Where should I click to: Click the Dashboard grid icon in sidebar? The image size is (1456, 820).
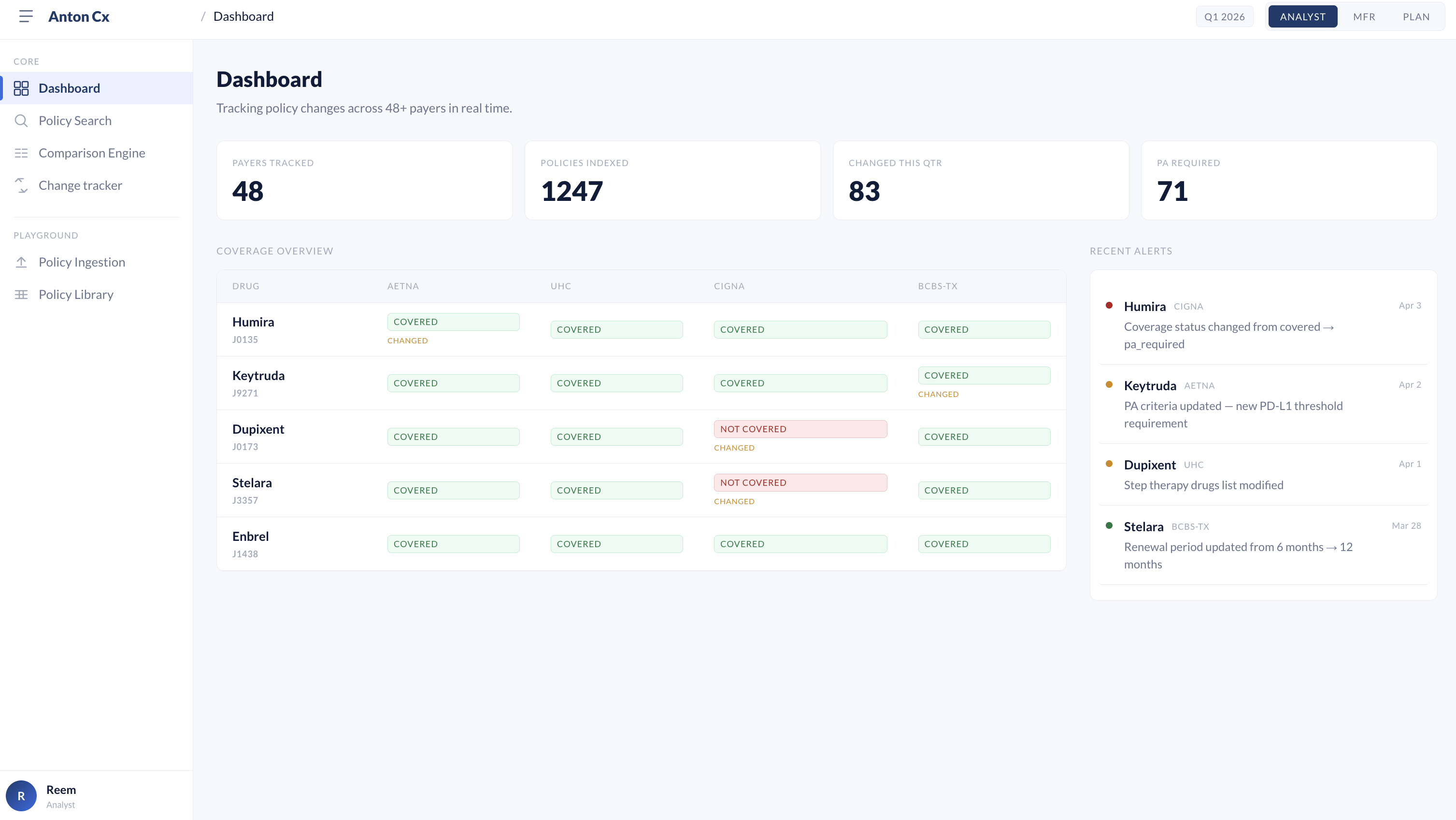[x=21, y=88]
